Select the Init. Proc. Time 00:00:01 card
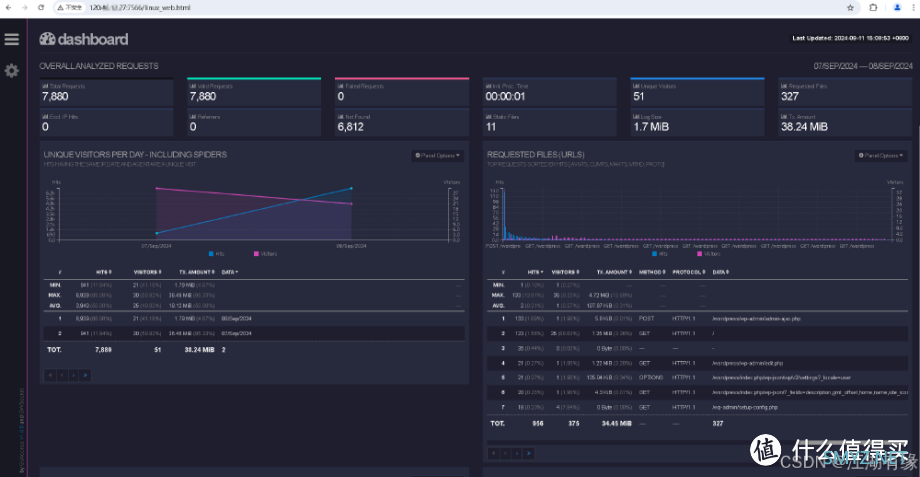Viewport: 920px width, 477px height. coord(550,92)
